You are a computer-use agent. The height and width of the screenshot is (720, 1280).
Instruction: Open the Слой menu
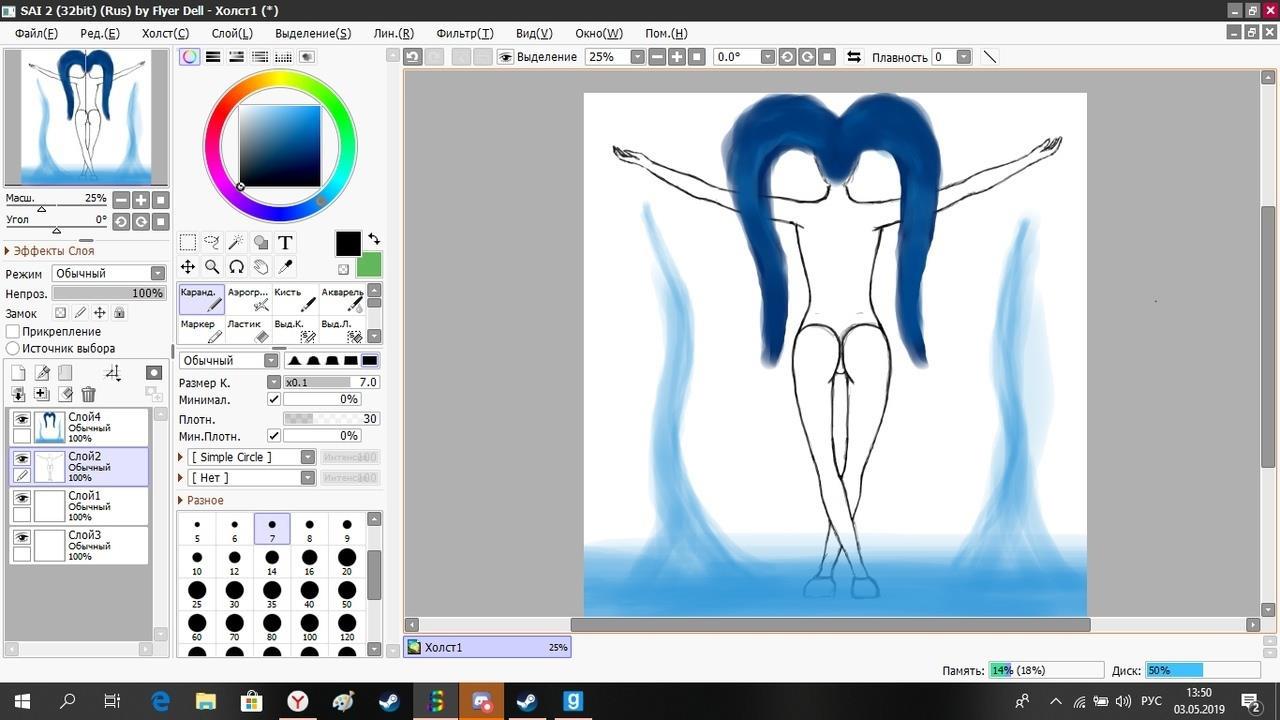232,33
